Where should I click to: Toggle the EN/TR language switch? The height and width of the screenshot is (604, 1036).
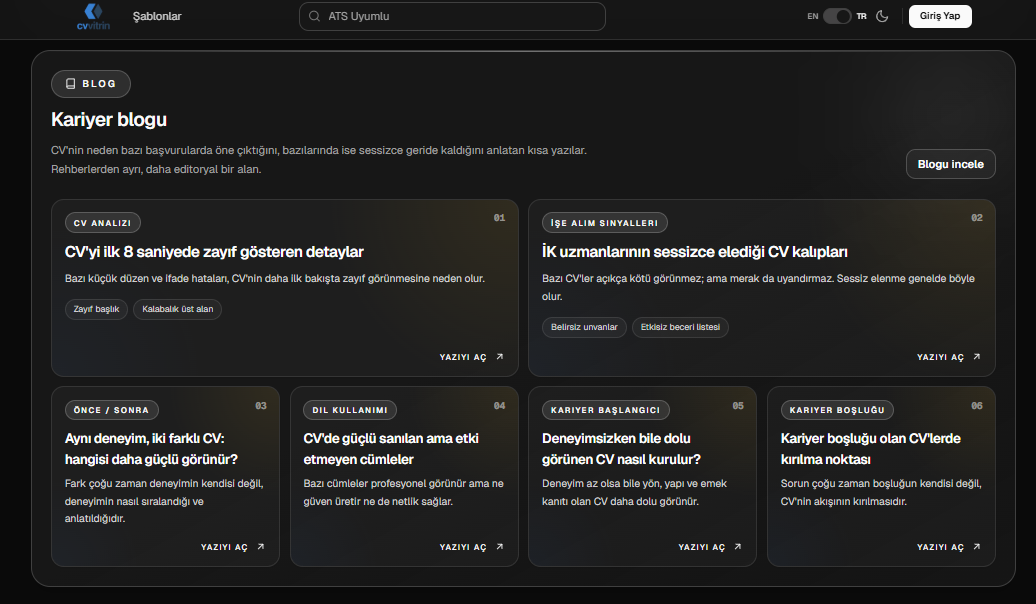point(836,17)
